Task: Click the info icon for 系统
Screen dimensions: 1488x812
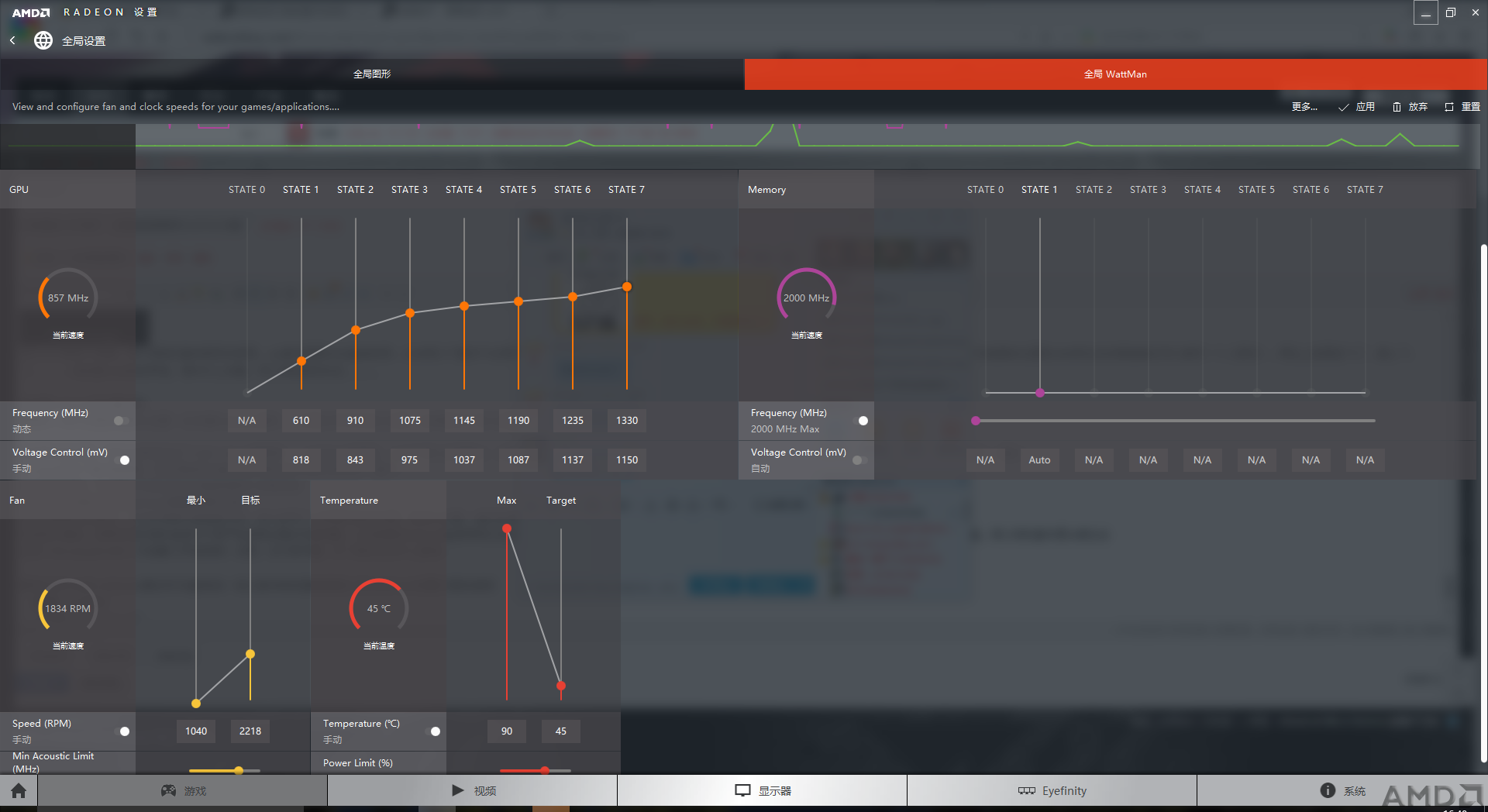Action: 1328,790
